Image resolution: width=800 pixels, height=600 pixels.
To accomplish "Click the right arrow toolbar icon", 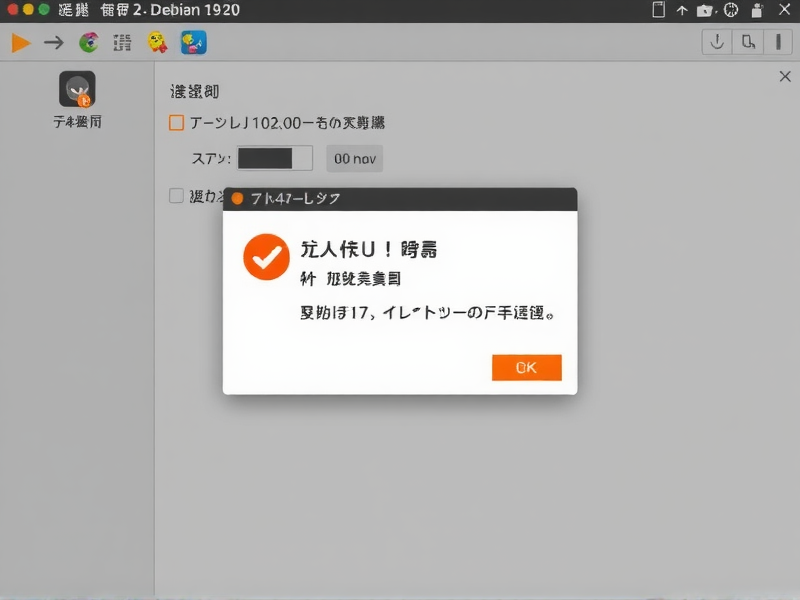I will [54, 42].
